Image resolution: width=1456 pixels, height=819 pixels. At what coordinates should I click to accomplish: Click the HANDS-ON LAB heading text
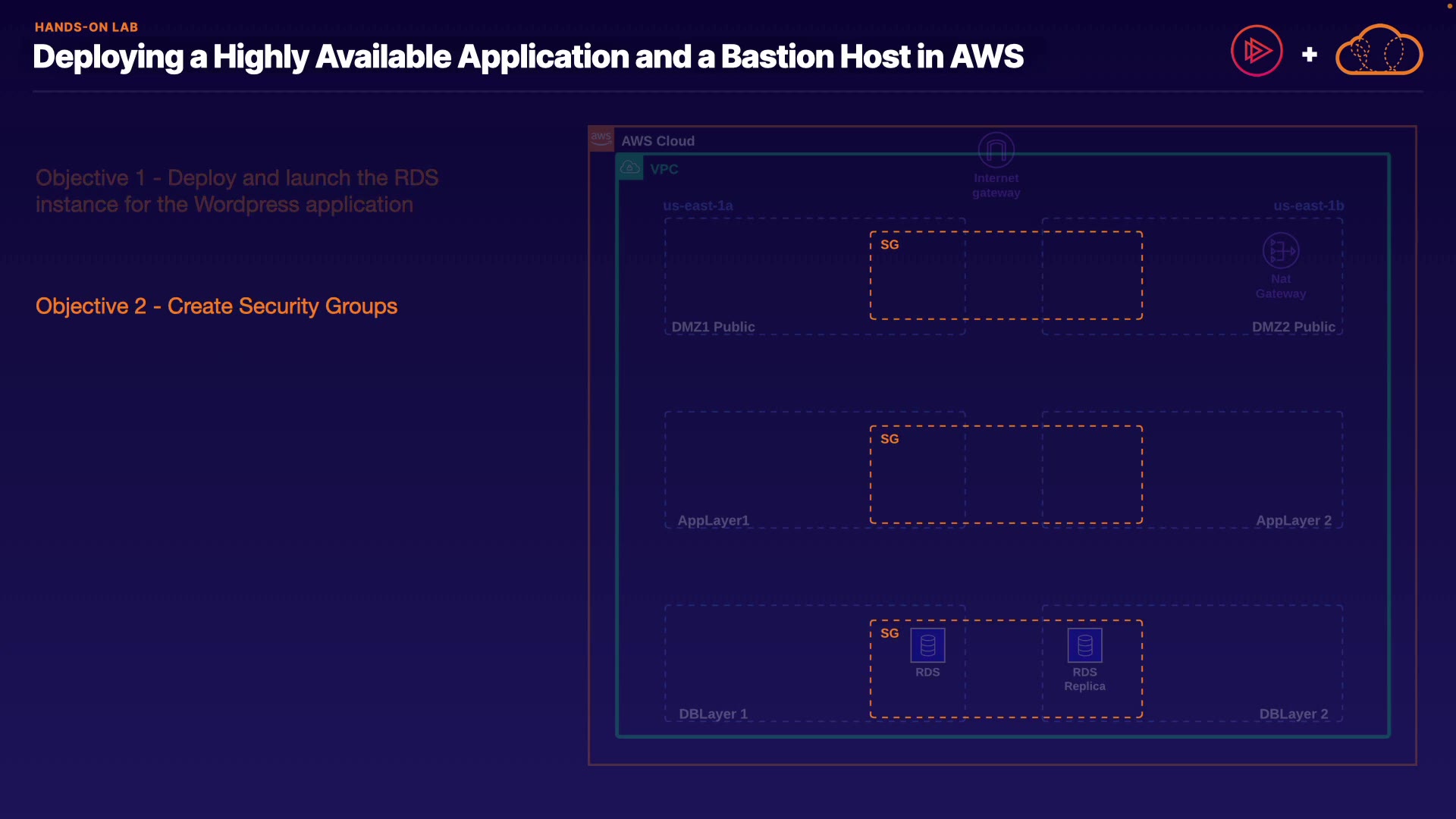(86, 27)
